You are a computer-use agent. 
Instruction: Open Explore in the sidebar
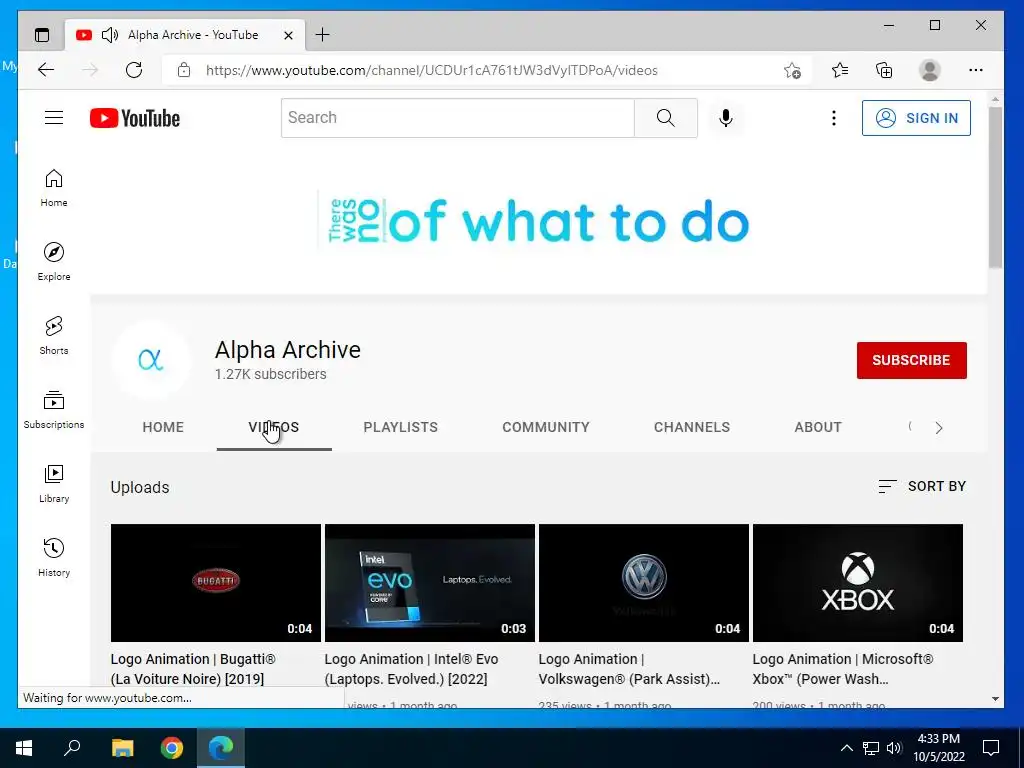(x=54, y=262)
